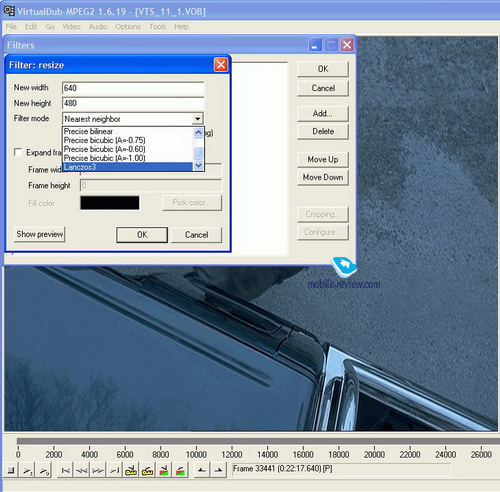Click the next scene scan icon

click(180, 470)
